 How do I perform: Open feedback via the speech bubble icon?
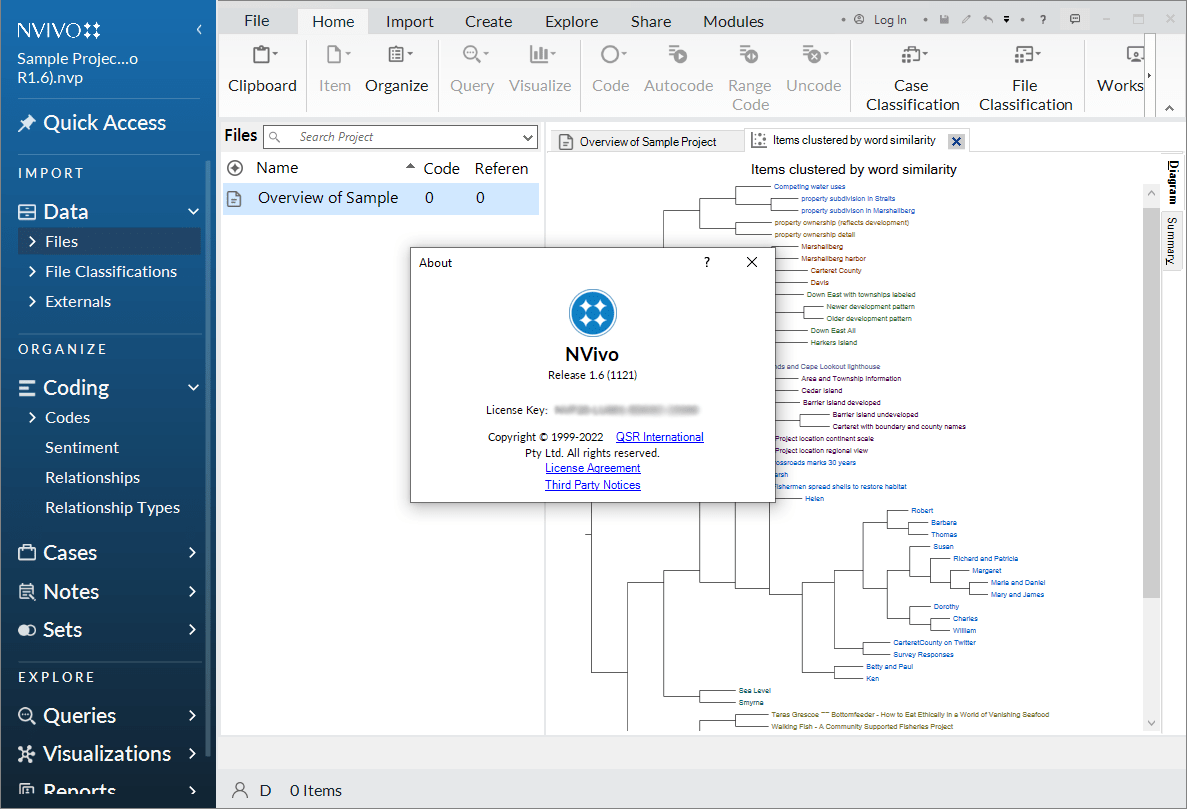click(1075, 19)
